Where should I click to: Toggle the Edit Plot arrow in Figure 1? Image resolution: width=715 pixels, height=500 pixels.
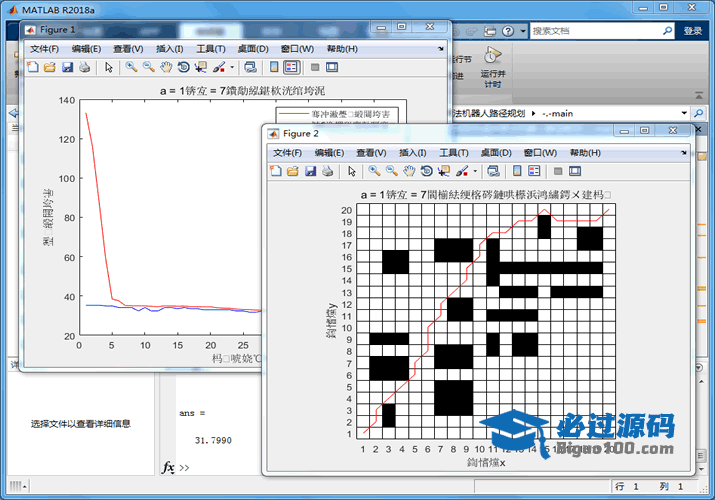108,67
